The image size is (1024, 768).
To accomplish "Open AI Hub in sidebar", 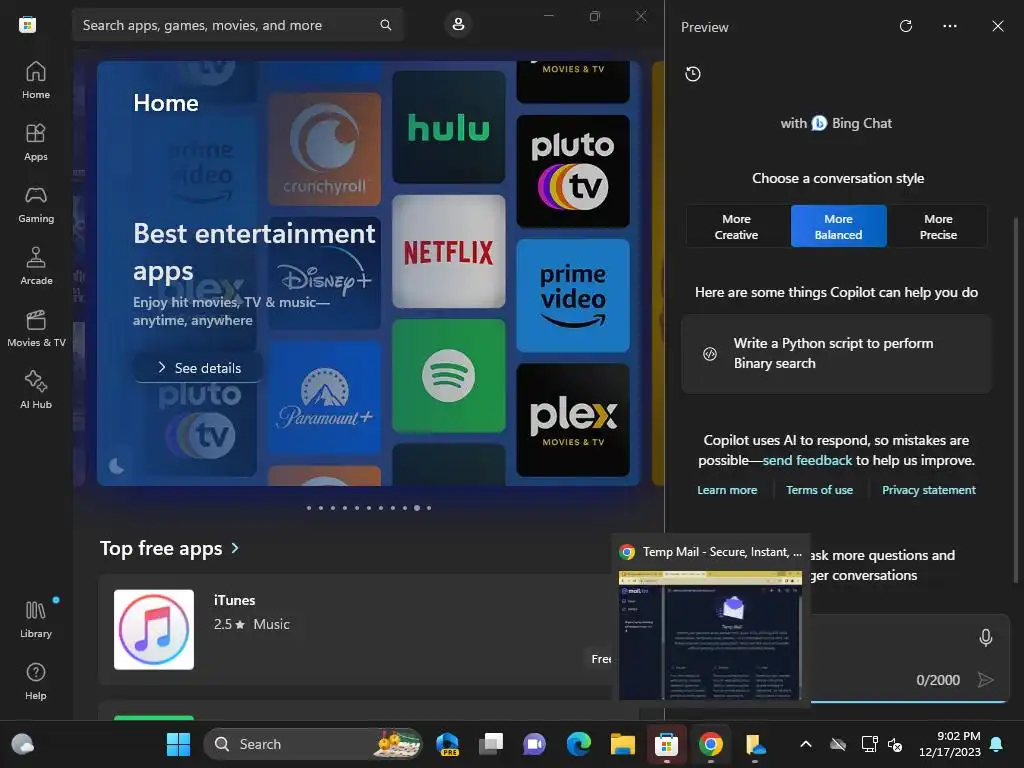I will (x=36, y=390).
